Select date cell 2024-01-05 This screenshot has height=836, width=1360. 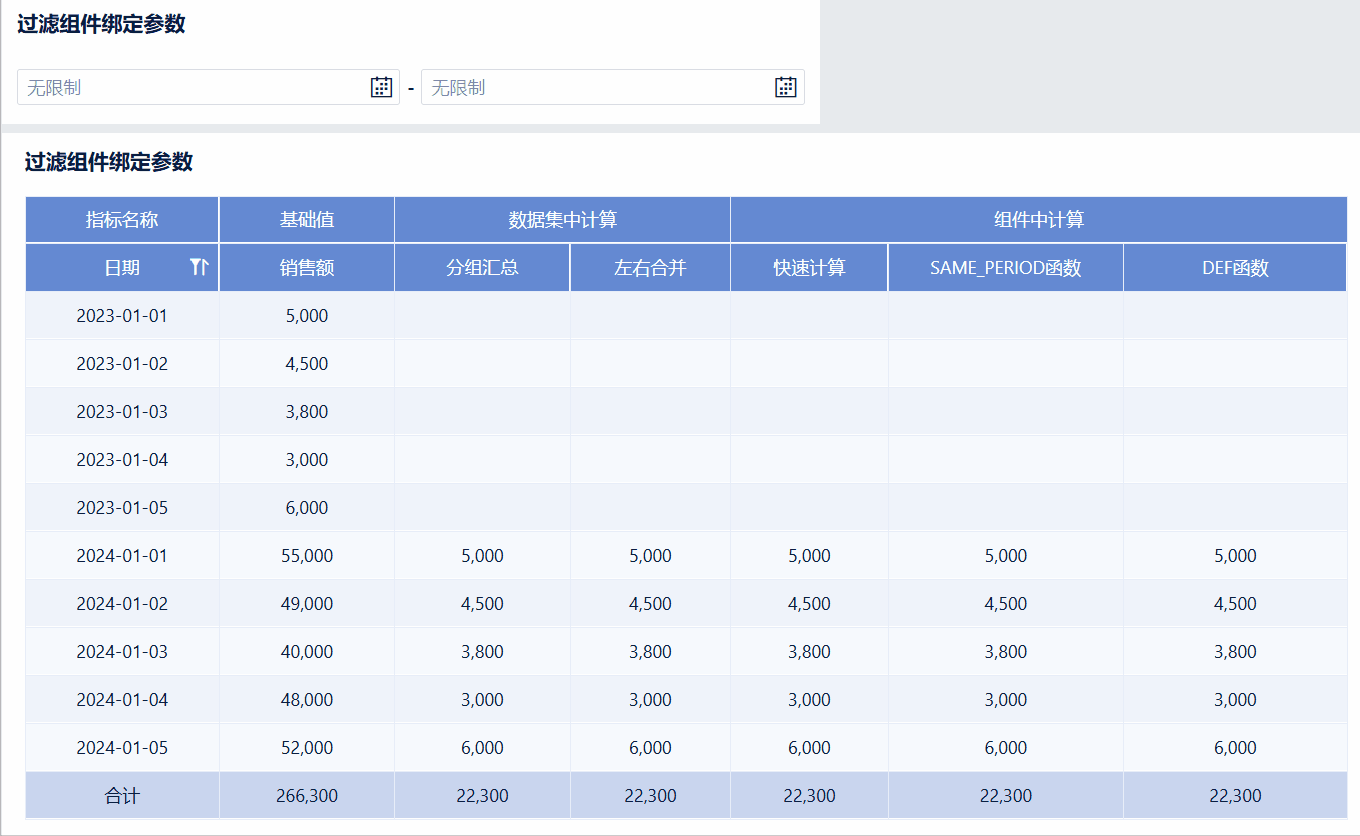[122, 748]
